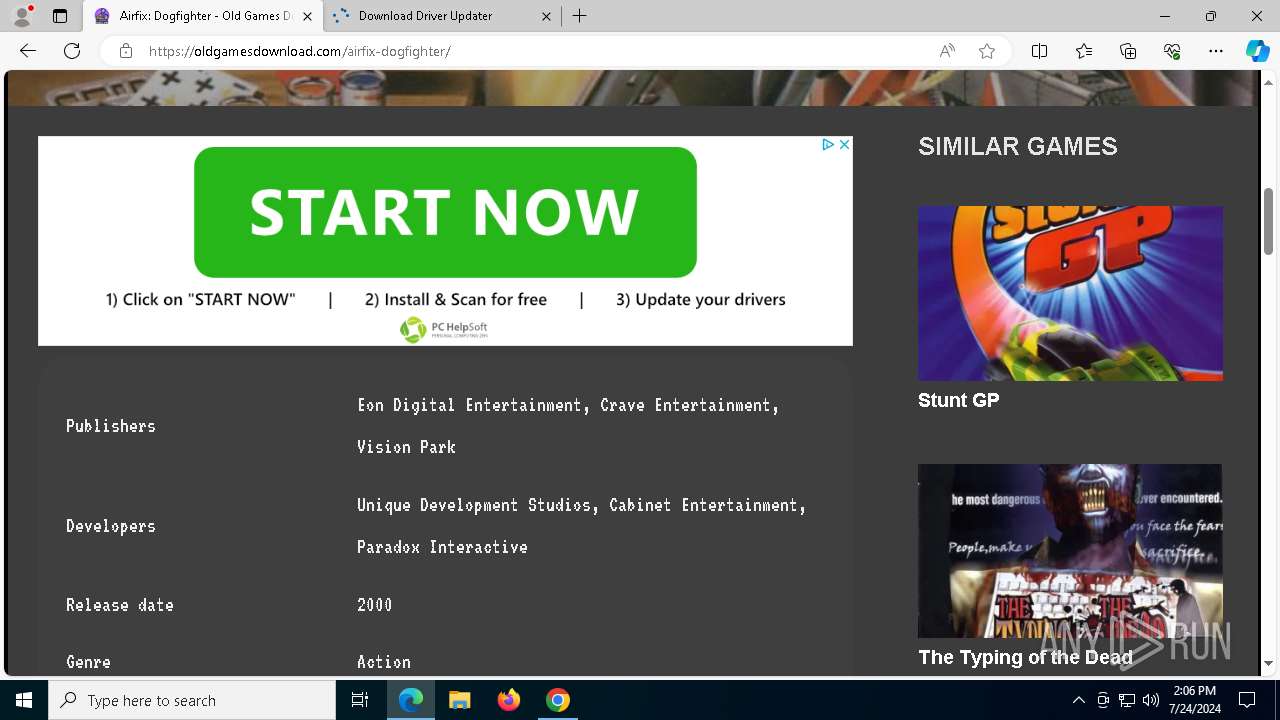Select the Release date label
This screenshot has width=1280, height=720.
(120, 605)
